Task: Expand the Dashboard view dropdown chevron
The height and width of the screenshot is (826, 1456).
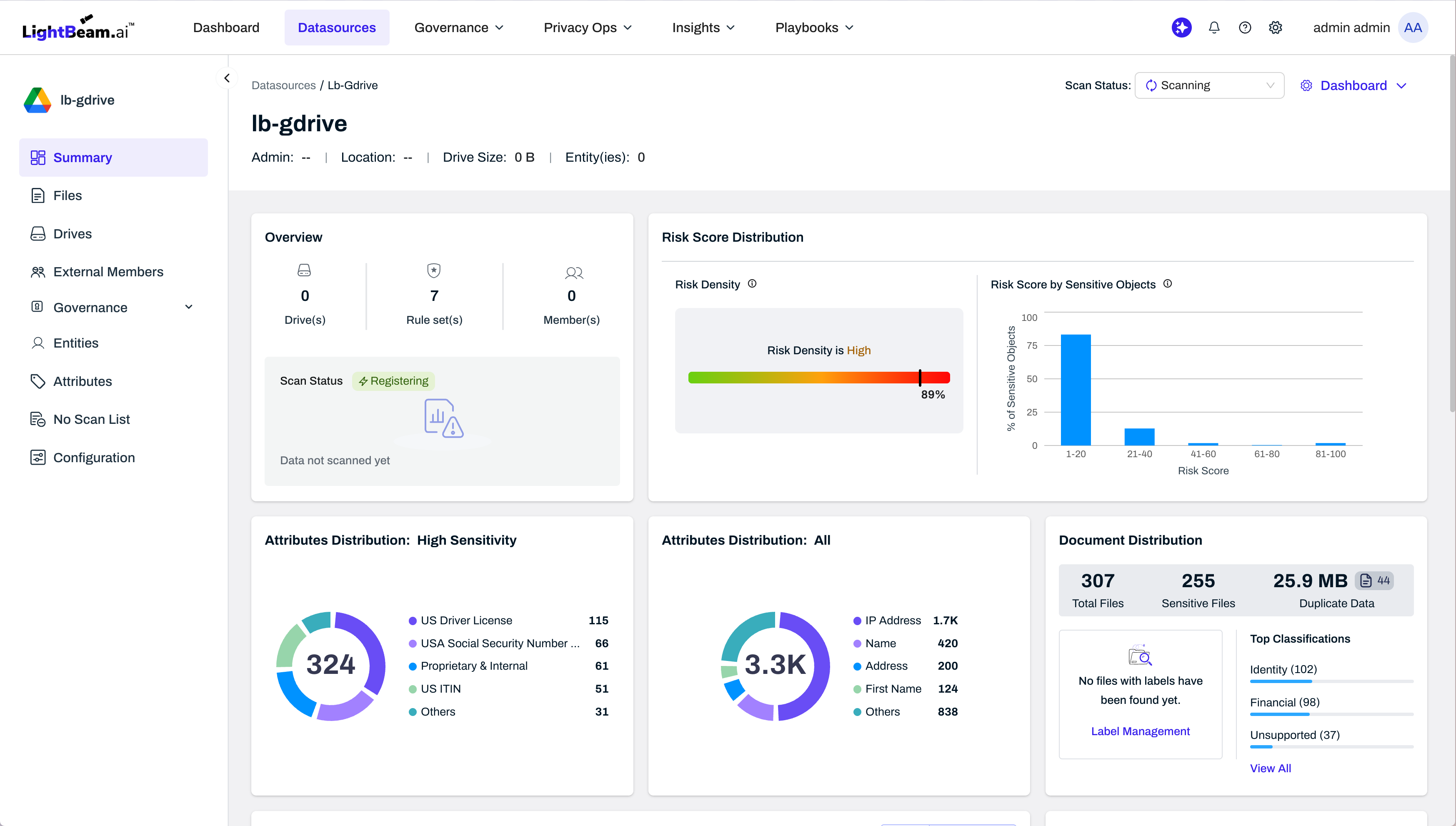Action: (x=1401, y=86)
